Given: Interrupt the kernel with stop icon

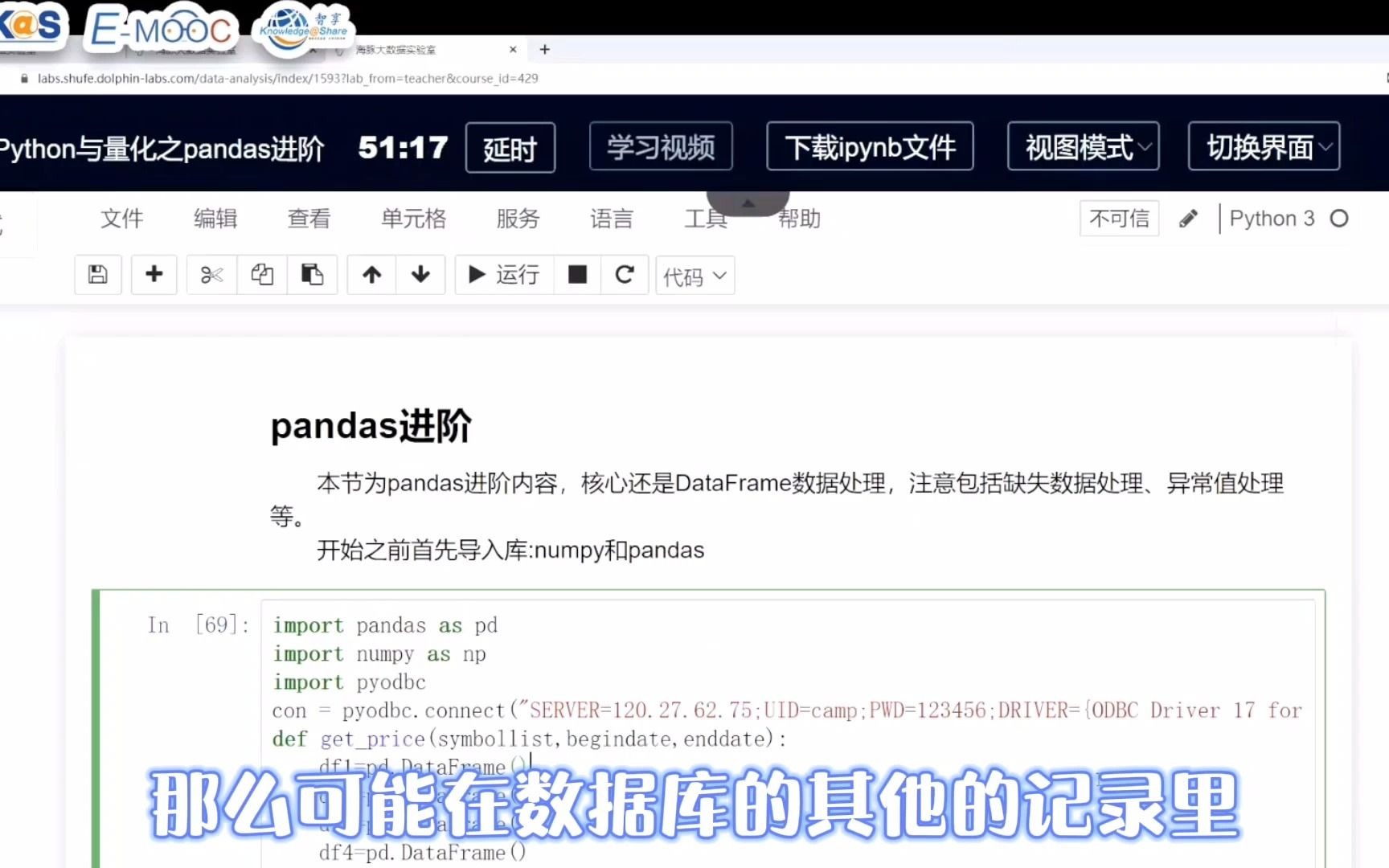Looking at the screenshot, I should (x=577, y=275).
